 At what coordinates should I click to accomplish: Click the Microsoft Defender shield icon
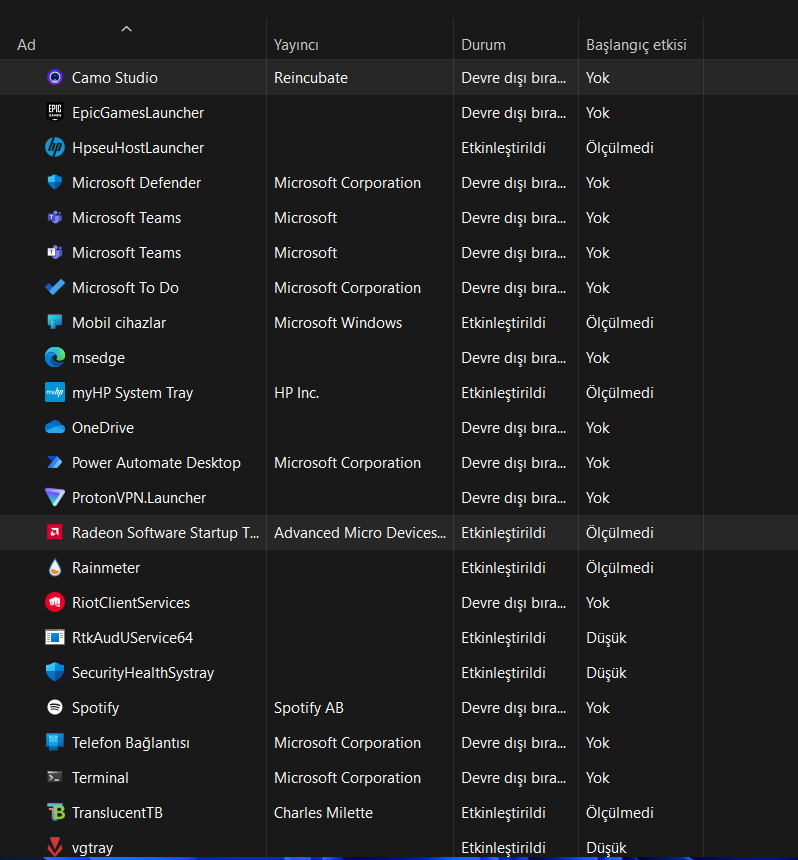[x=55, y=183]
